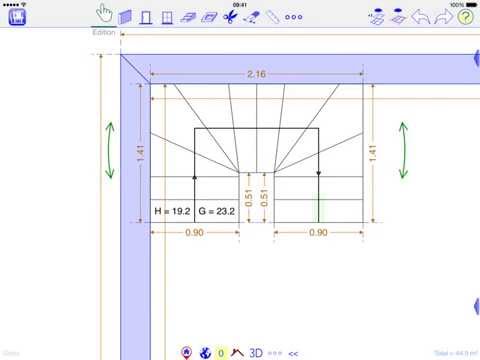
Task: Select the left 0.90 flight width dimension
Action: 194,232
